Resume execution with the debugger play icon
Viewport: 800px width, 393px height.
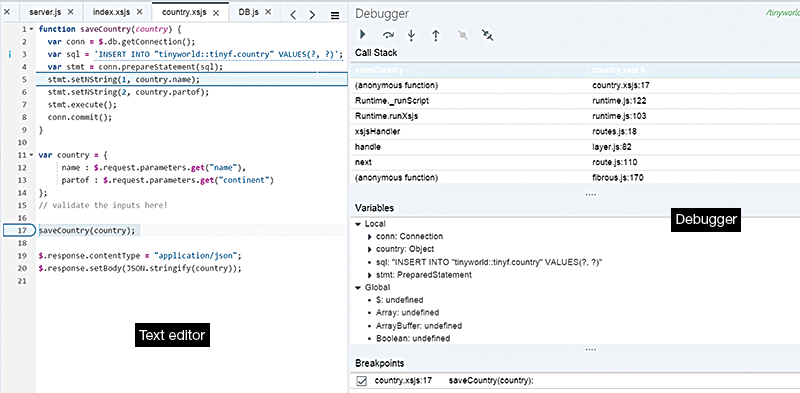363,35
